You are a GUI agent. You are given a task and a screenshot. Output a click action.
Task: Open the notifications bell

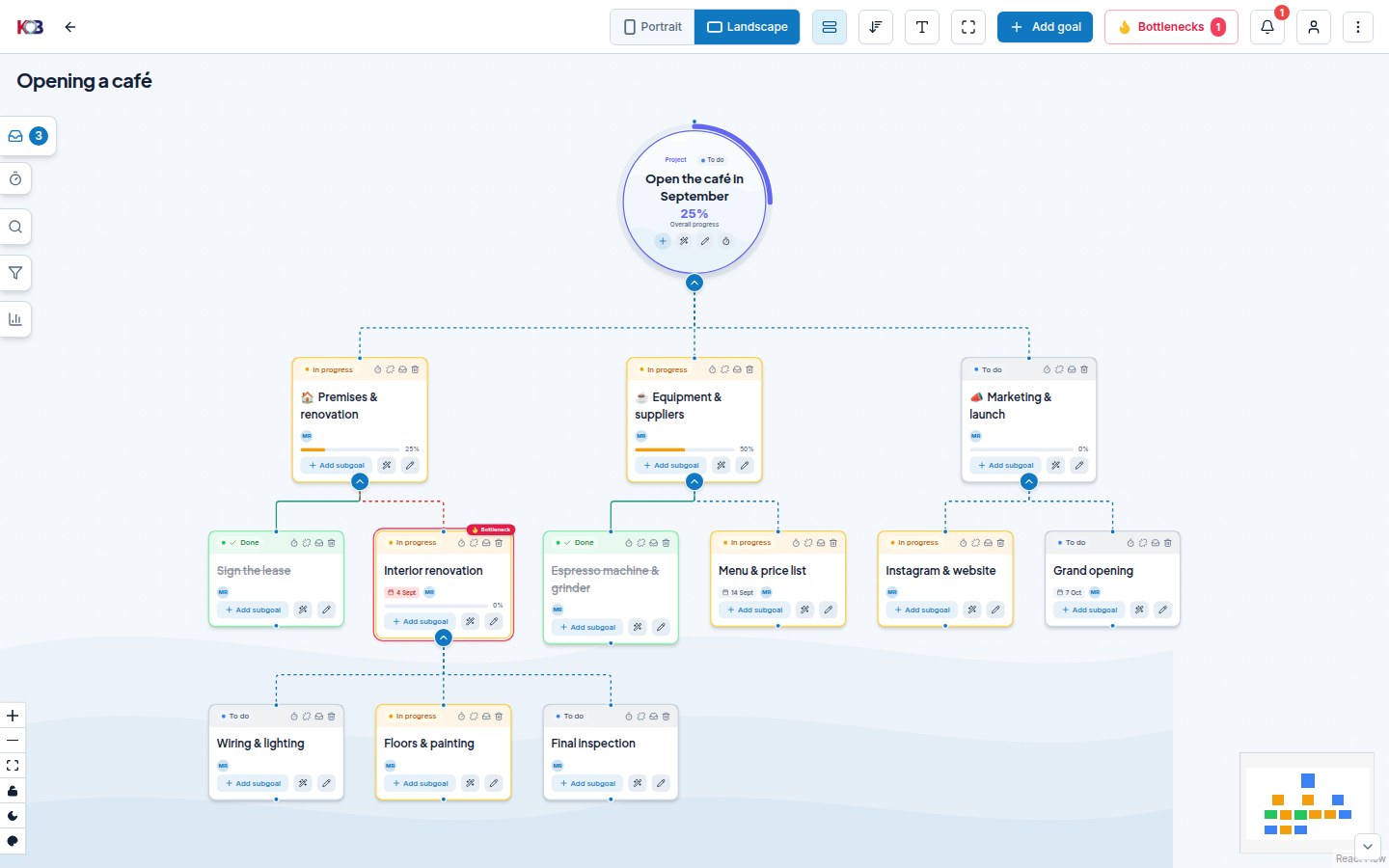1267,27
